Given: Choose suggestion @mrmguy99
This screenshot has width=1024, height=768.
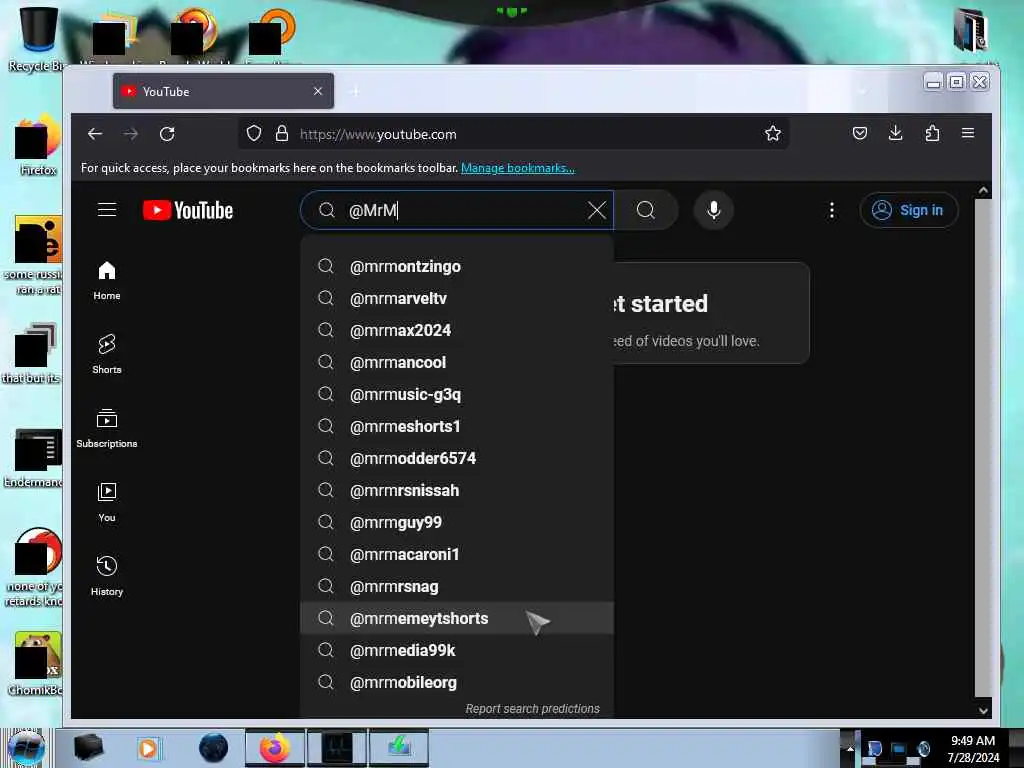Looking at the screenshot, I should (457, 522).
